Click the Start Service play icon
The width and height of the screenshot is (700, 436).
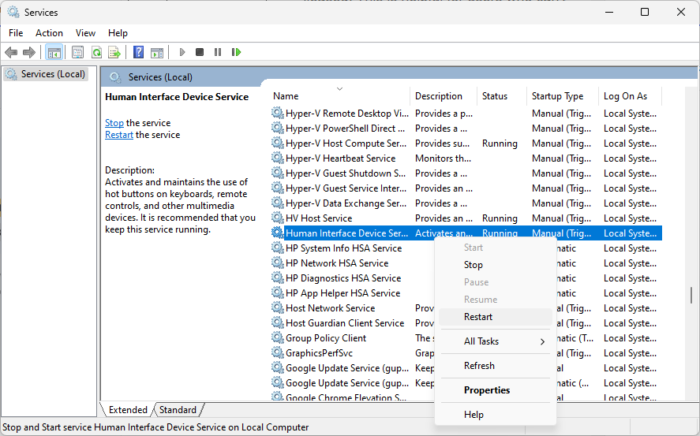click(182, 52)
